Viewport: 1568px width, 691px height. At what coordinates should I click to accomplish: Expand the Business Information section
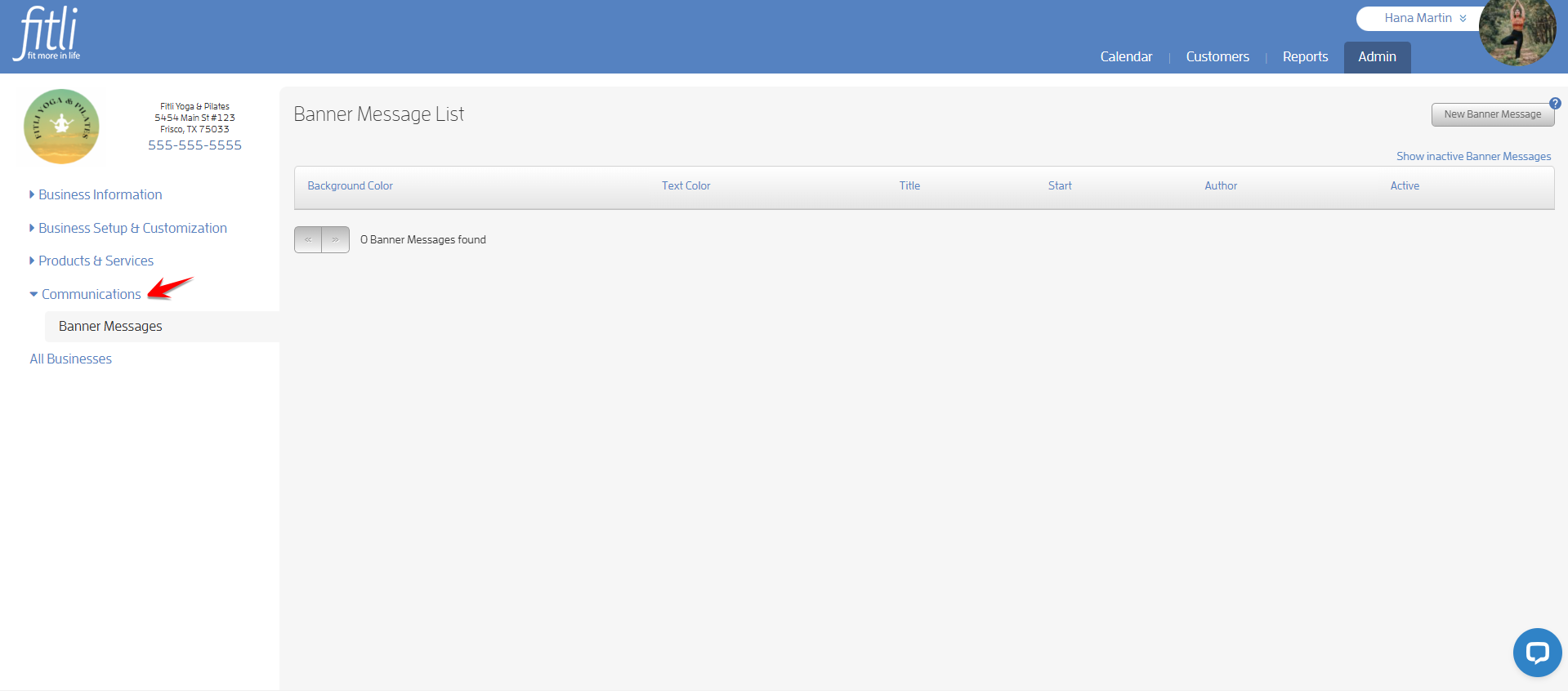(x=96, y=194)
